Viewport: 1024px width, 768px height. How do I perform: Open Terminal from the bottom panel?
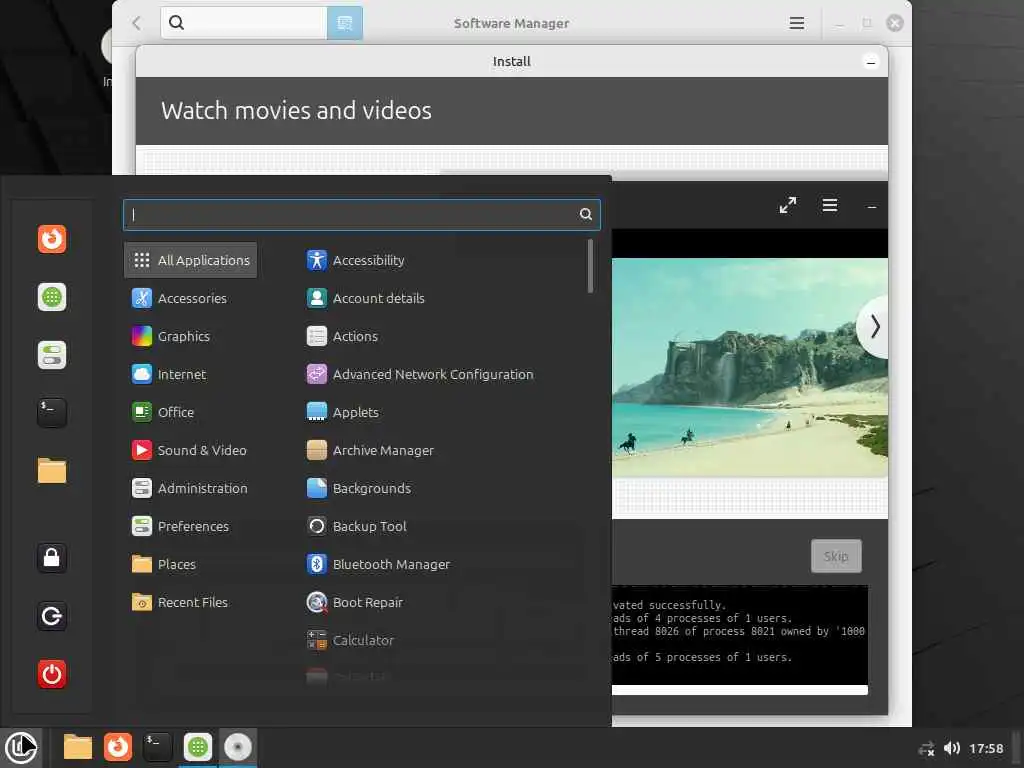(x=157, y=747)
